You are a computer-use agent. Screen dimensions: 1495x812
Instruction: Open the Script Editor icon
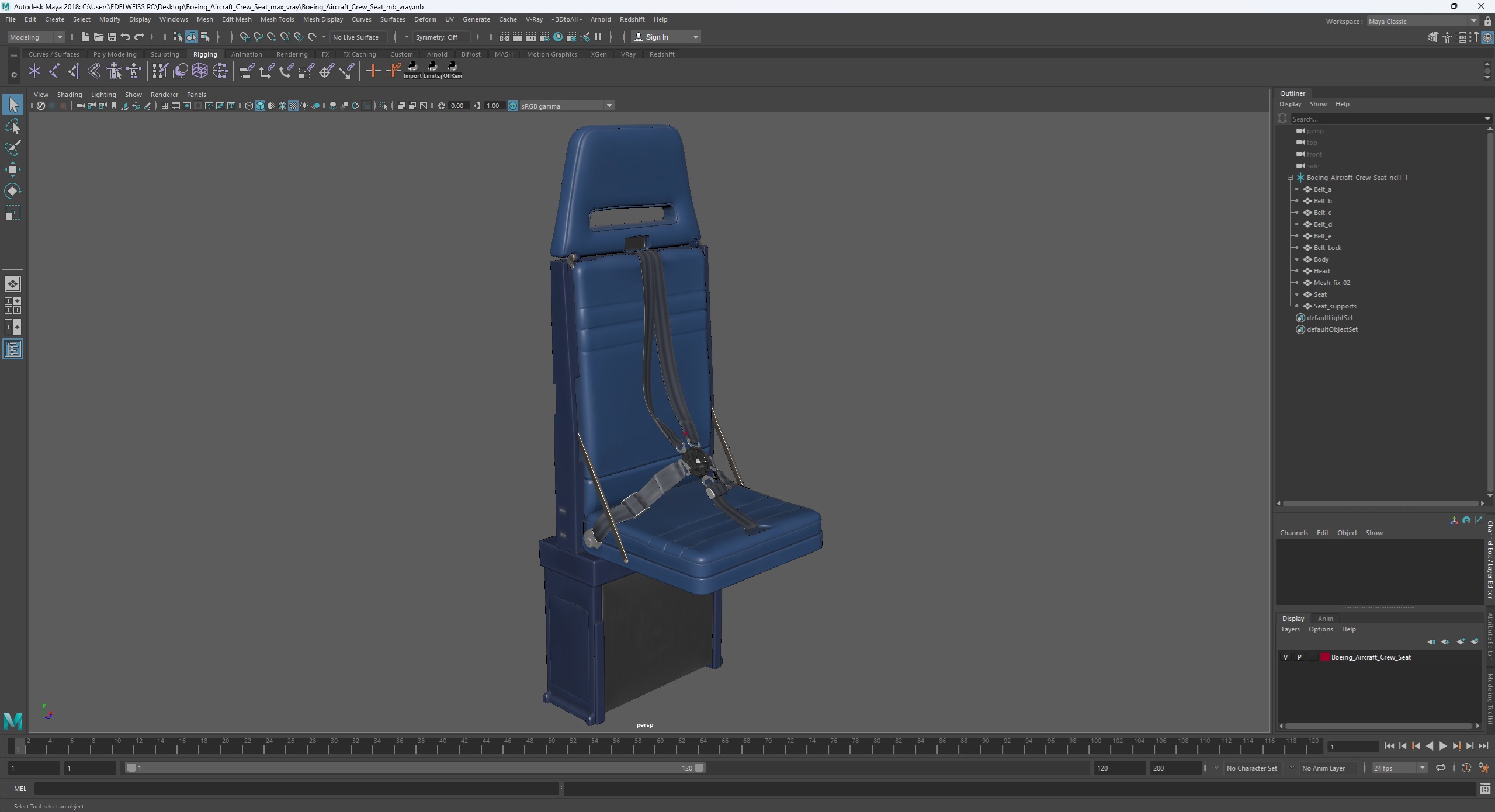click(x=1484, y=789)
